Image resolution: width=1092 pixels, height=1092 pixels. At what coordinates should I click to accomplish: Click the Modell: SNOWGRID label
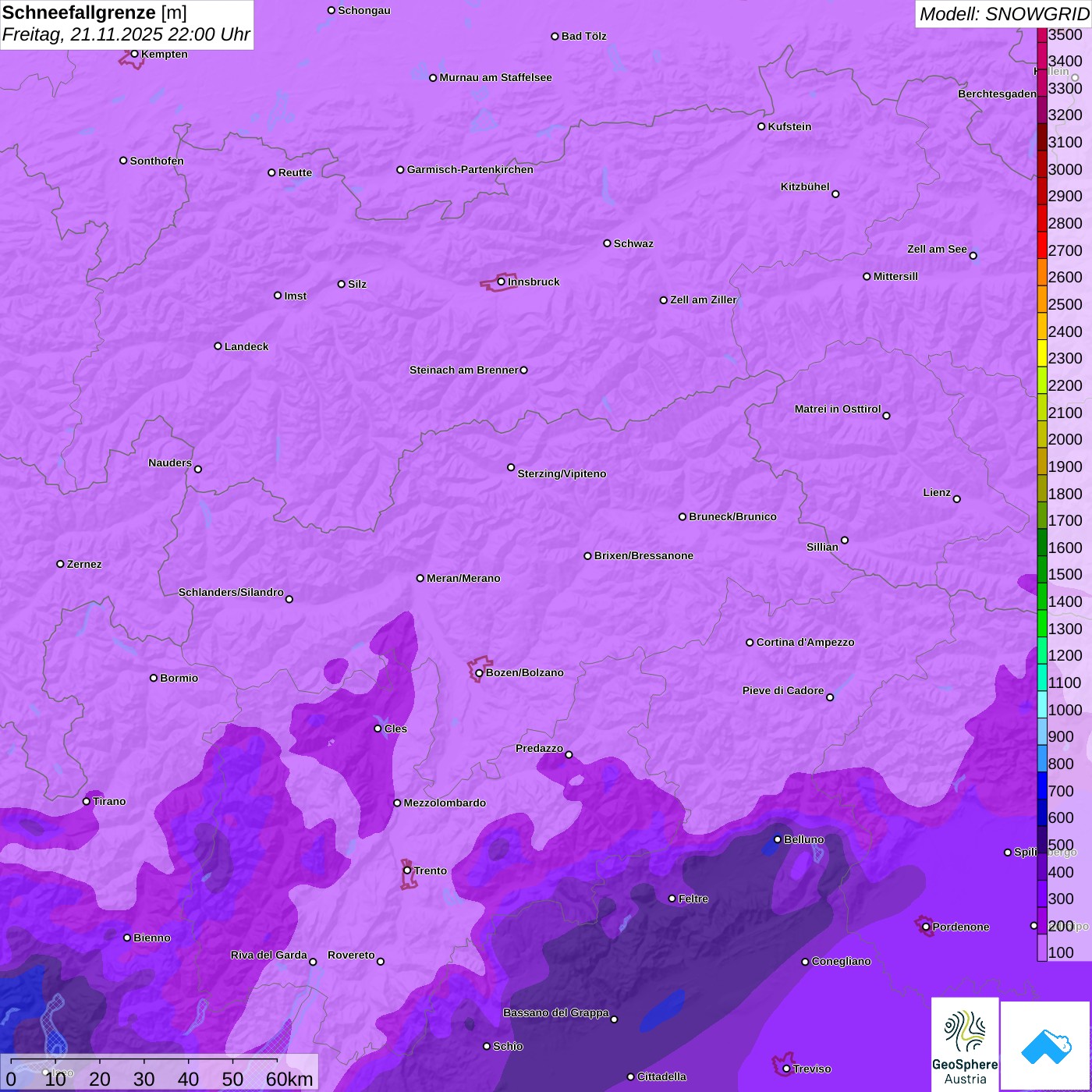tap(1004, 14)
